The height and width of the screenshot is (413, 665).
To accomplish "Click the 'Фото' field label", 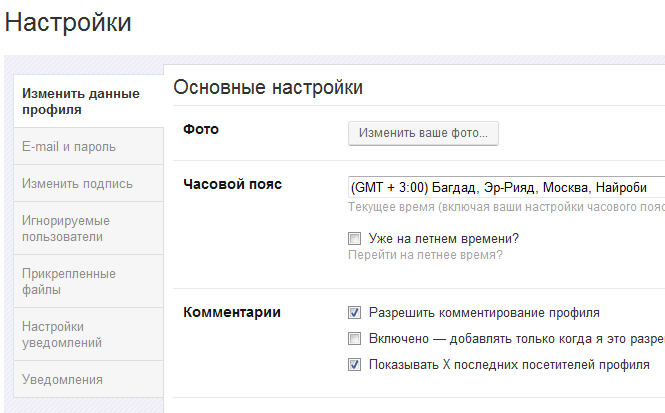I will click(x=201, y=129).
